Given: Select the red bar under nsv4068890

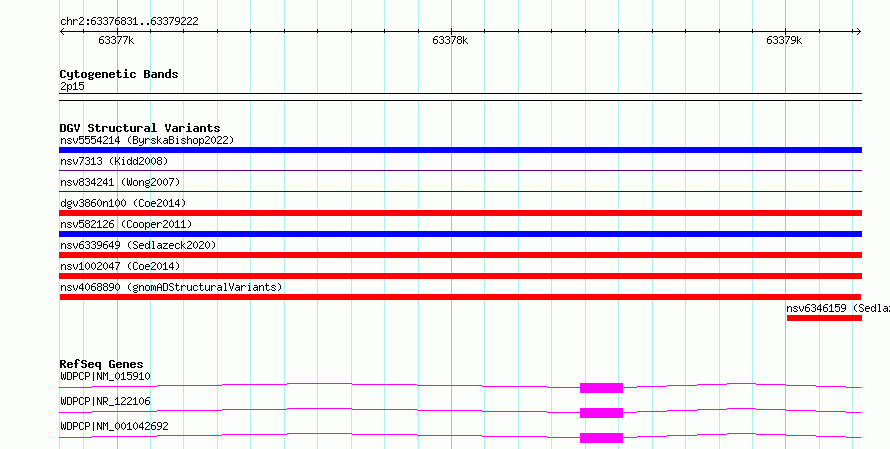Looking at the screenshot, I should click(460, 297).
